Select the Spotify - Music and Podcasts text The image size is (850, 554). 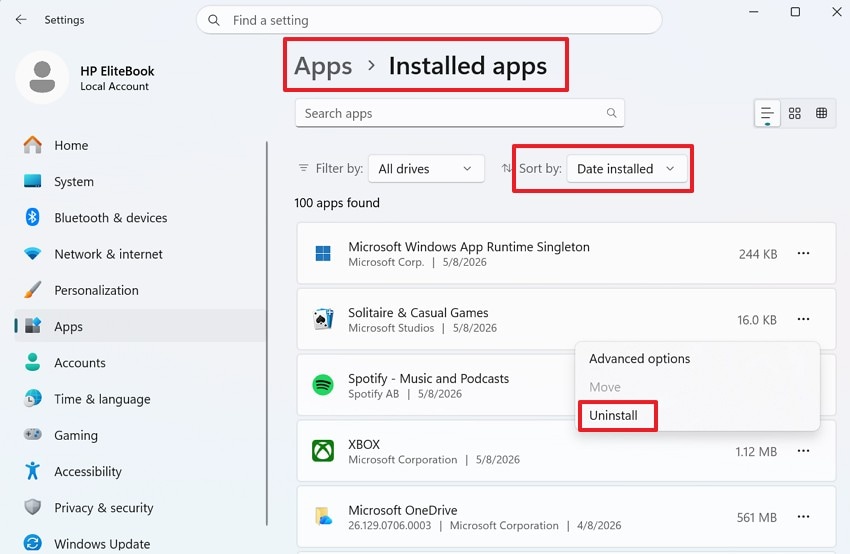[428, 378]
